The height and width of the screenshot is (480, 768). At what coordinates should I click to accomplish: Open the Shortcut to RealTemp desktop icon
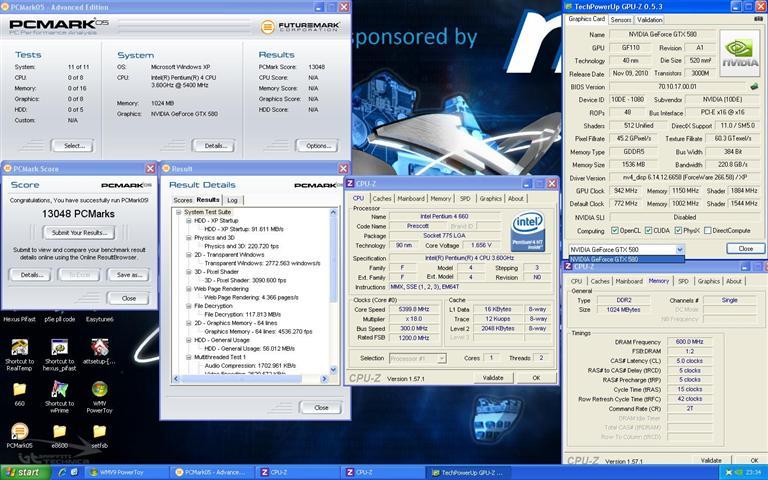[x=20, y=347]
